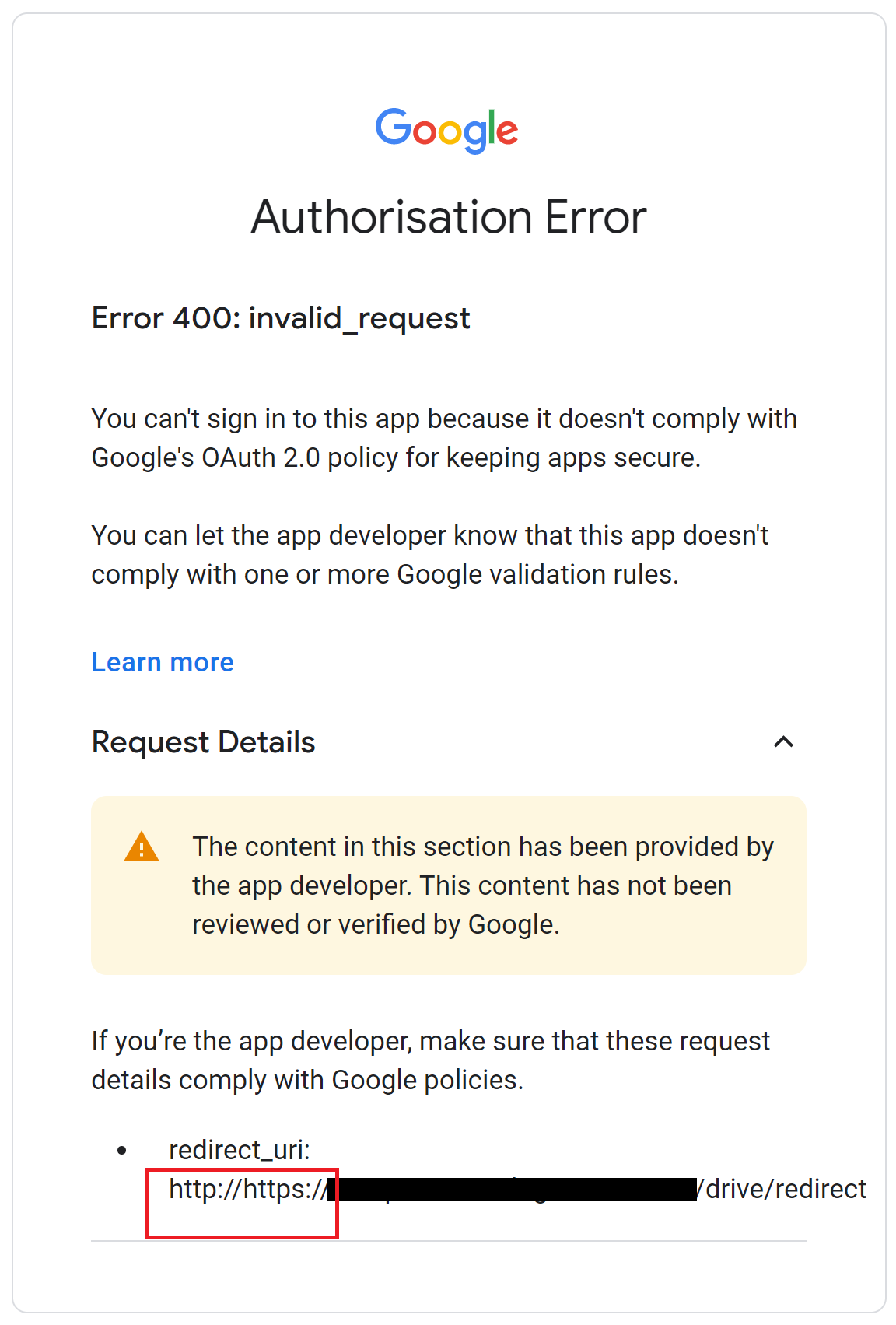896x1325 pixels.
Task: Click the 'If you're the app developer' paragraph
Action: [431, 1060]
